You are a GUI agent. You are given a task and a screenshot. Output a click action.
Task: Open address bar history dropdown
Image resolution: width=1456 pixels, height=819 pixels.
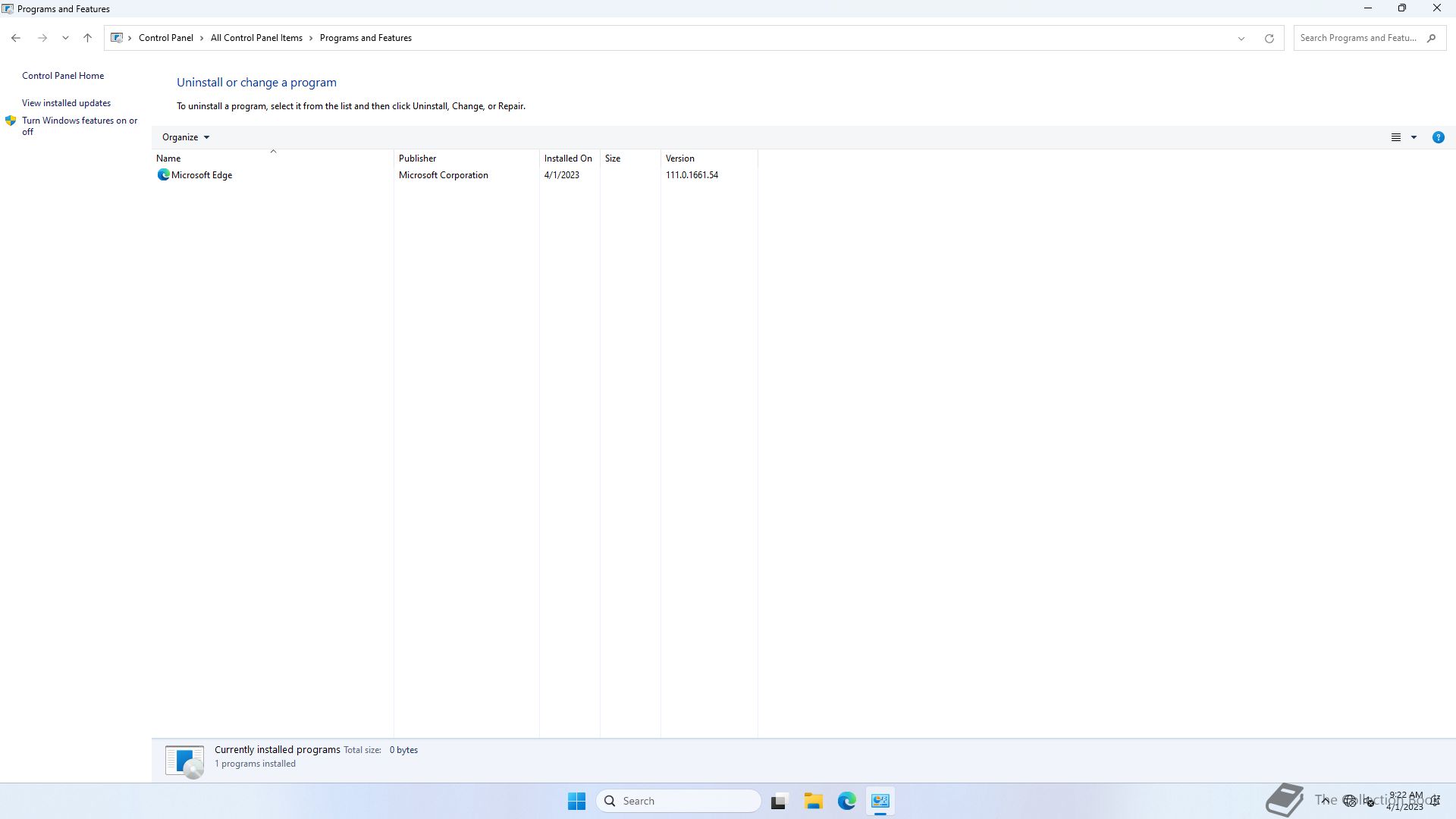tap(1241, 38)
